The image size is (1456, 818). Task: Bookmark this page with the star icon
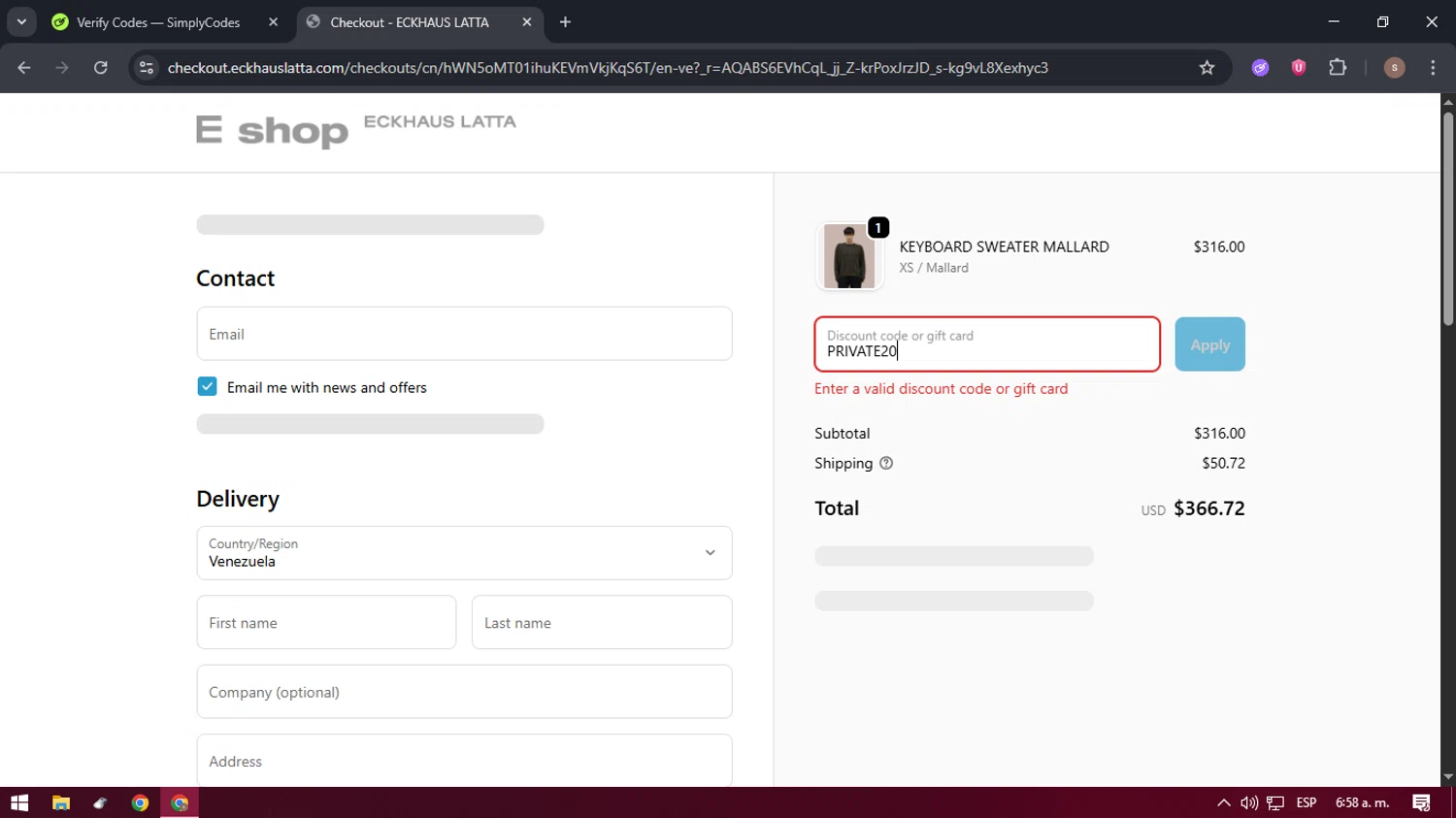pyautogui.click(x=1207, y=68)
